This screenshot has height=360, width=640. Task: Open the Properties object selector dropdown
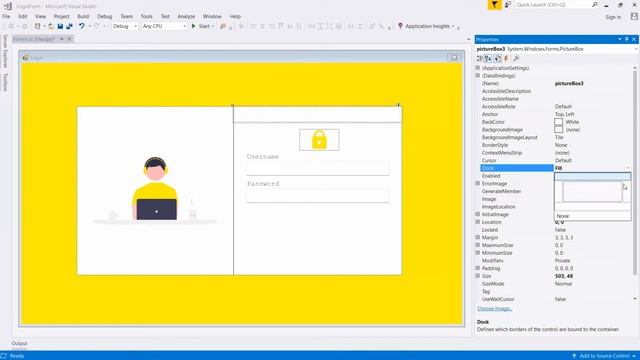[x=636, y=49]
